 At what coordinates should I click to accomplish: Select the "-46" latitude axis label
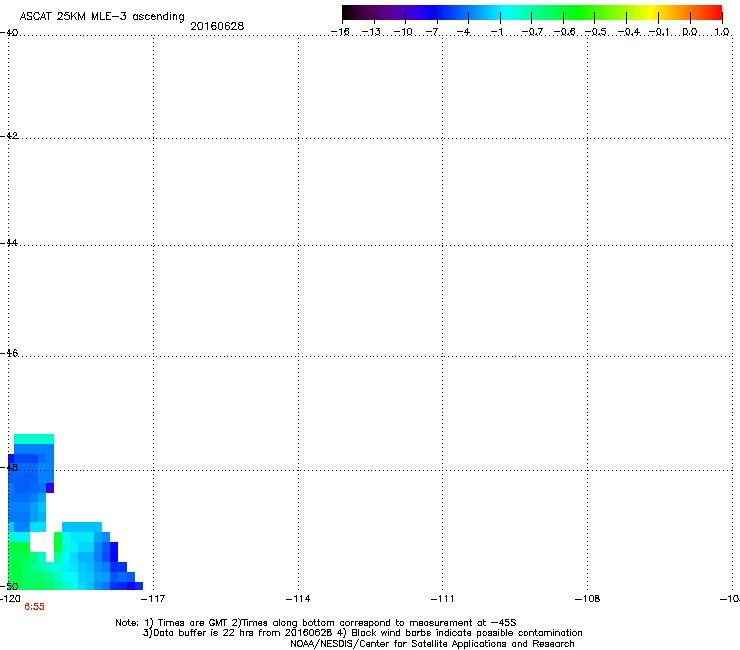(x=9, y=353)
